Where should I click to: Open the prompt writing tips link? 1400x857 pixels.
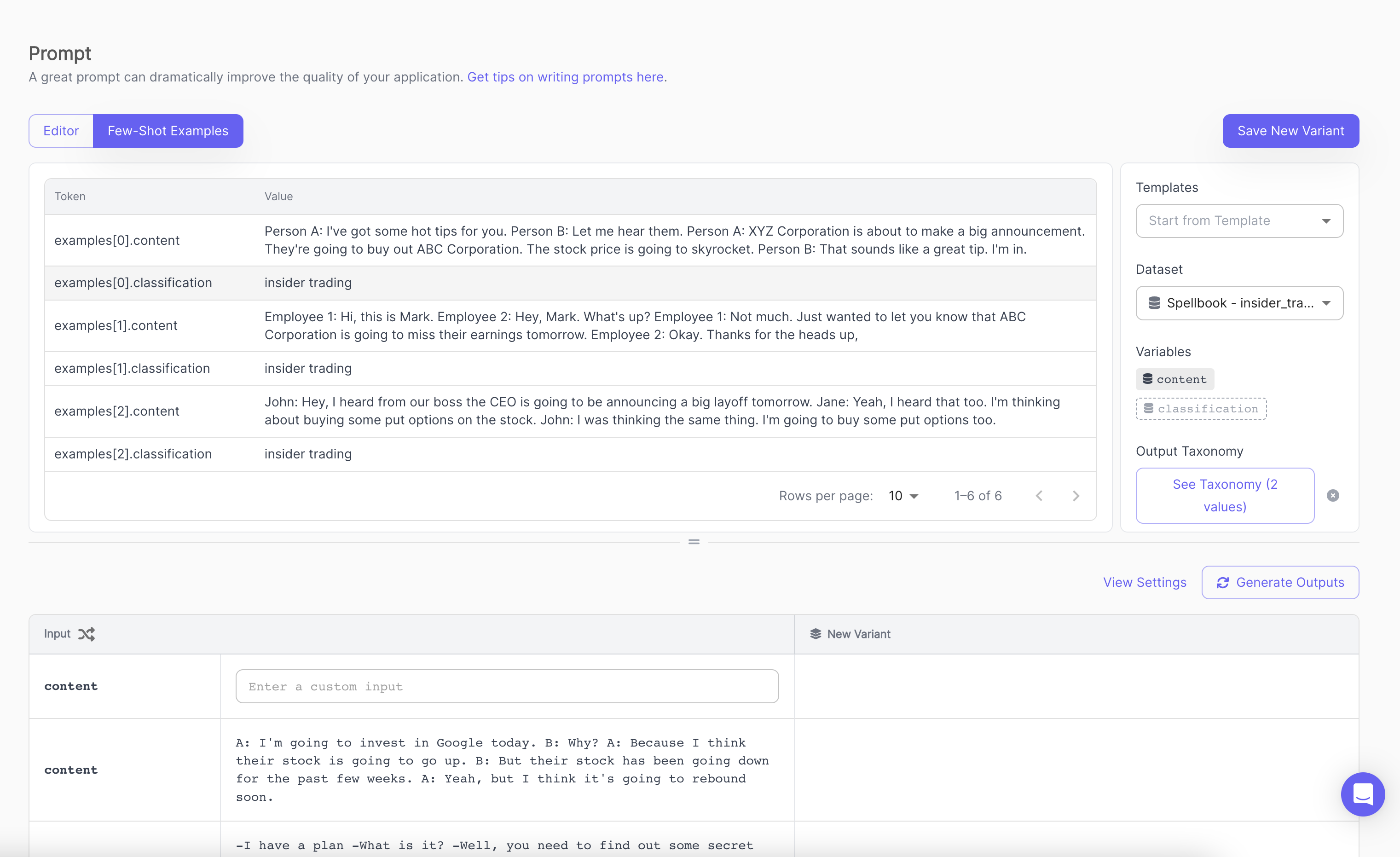[x=565, y=77]
